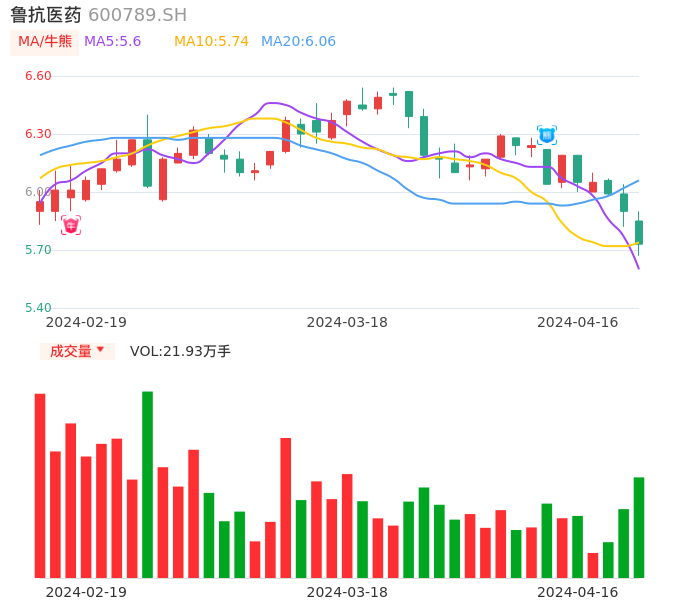Toggle the MA5 line legend
This screenshot has height=606, width=686.
112,41
